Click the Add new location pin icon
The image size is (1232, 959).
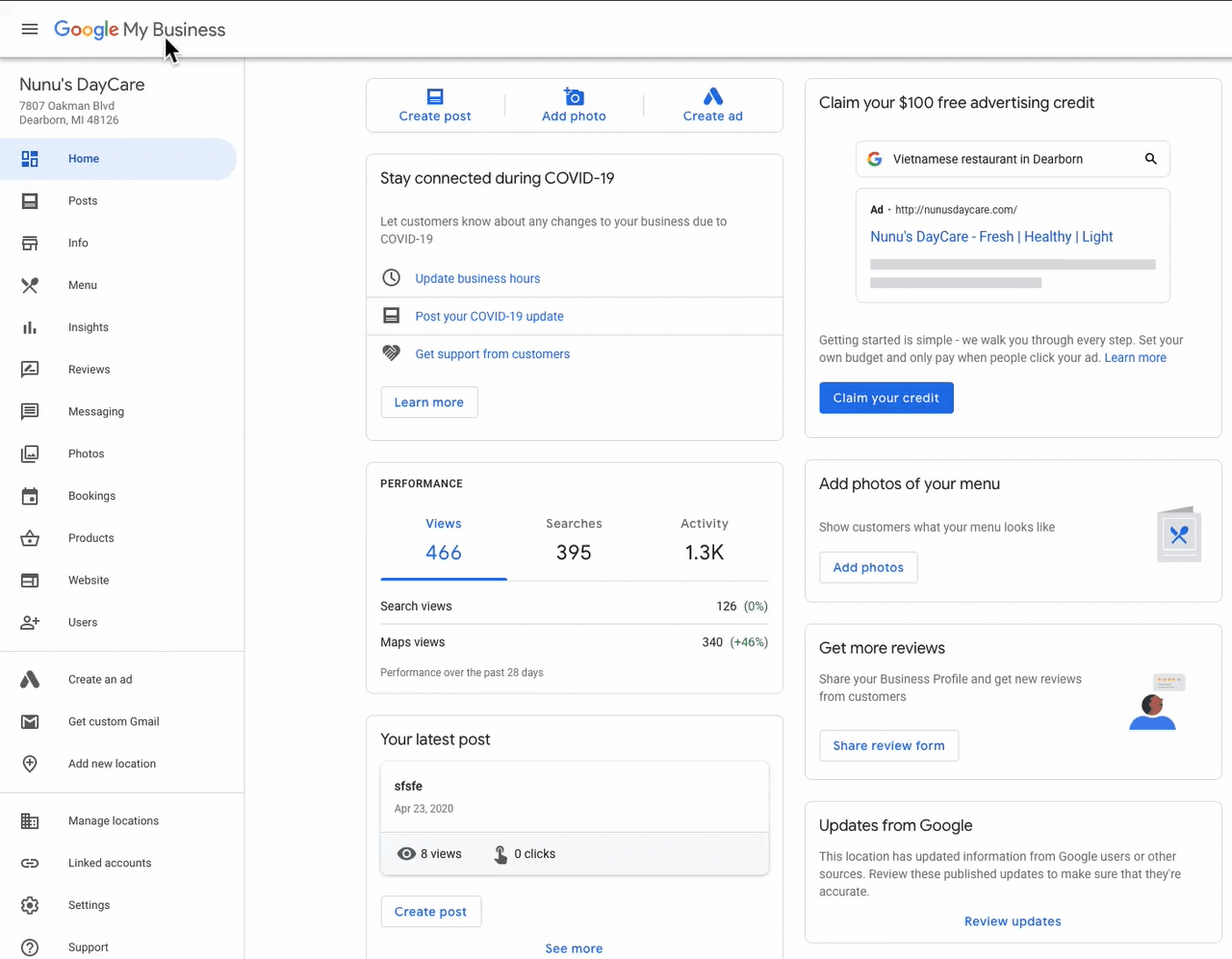(x=30, y=764)
